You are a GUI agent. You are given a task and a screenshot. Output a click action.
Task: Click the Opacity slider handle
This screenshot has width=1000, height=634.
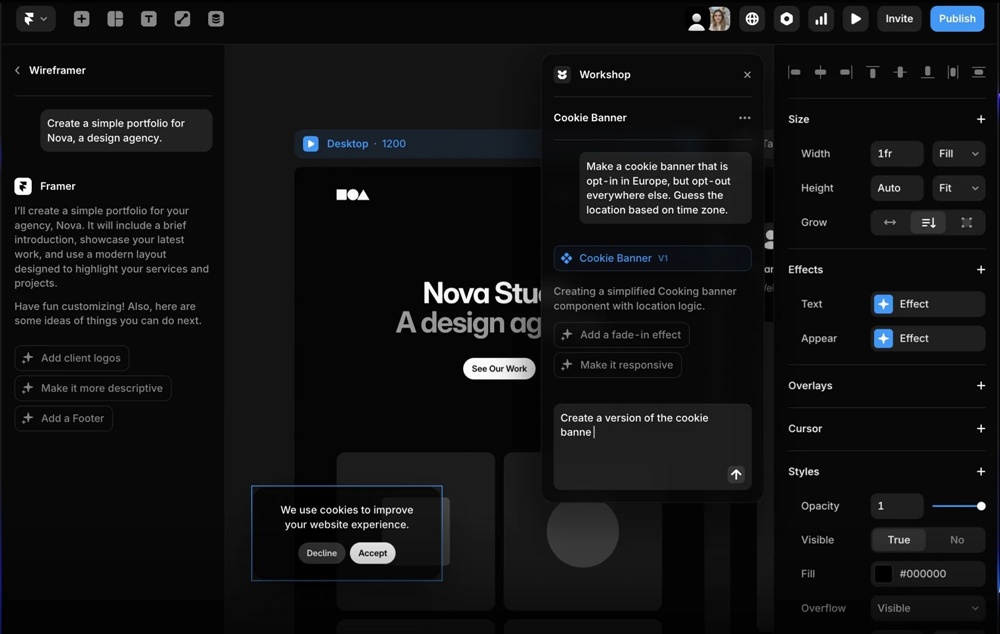(x=981, y=506)
